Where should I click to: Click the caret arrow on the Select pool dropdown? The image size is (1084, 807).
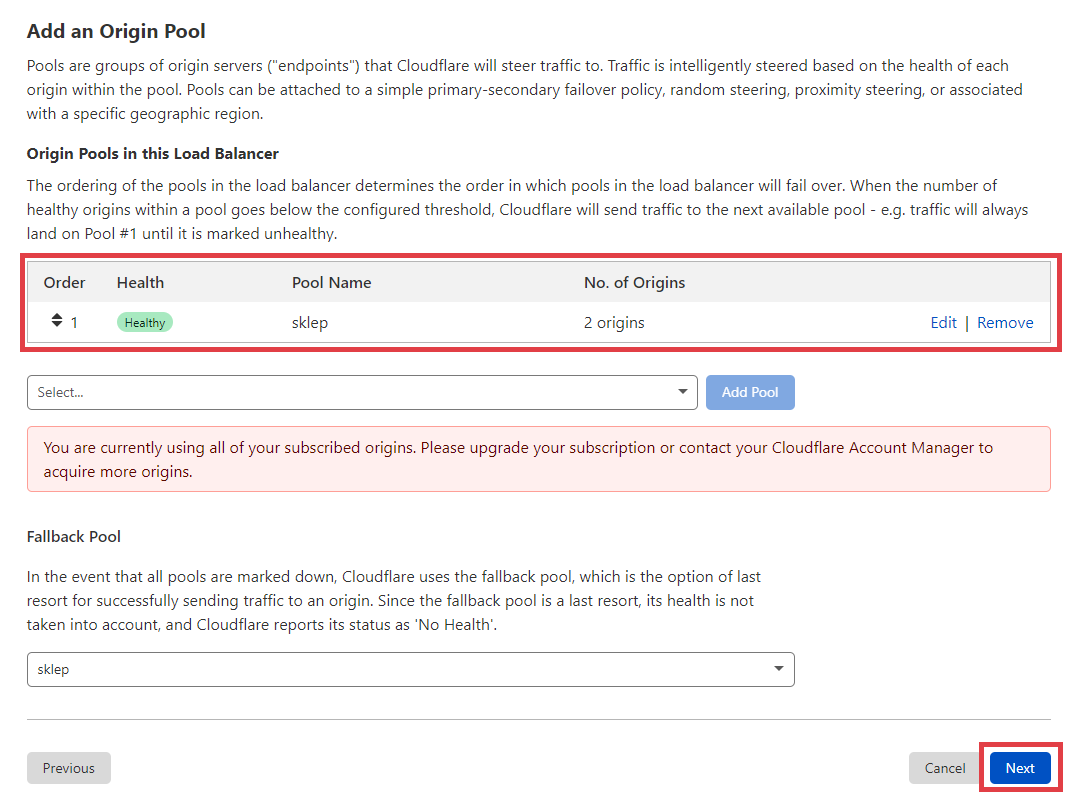point(683,392)
